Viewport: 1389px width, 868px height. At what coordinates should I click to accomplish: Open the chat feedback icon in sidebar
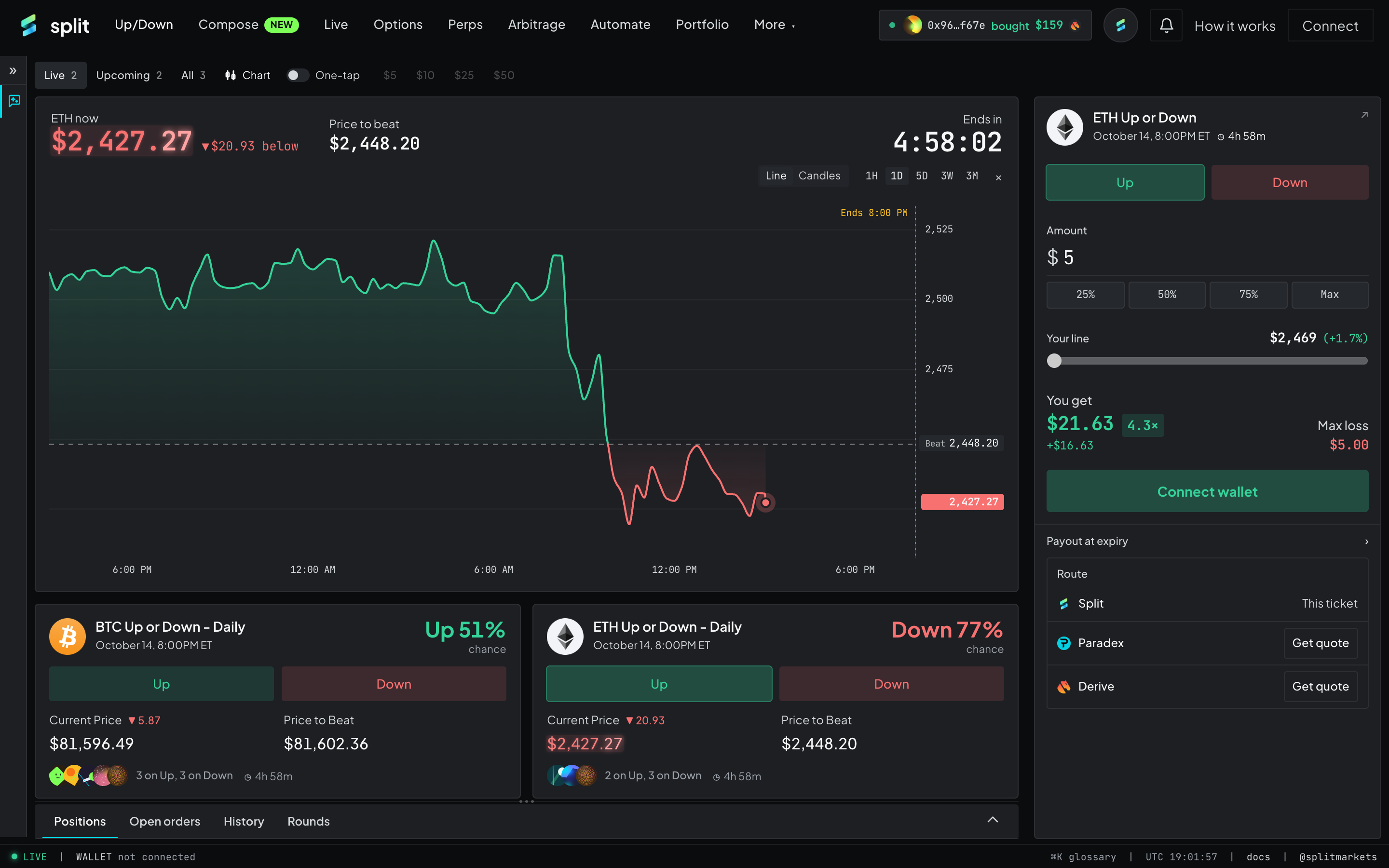[14, 101]
